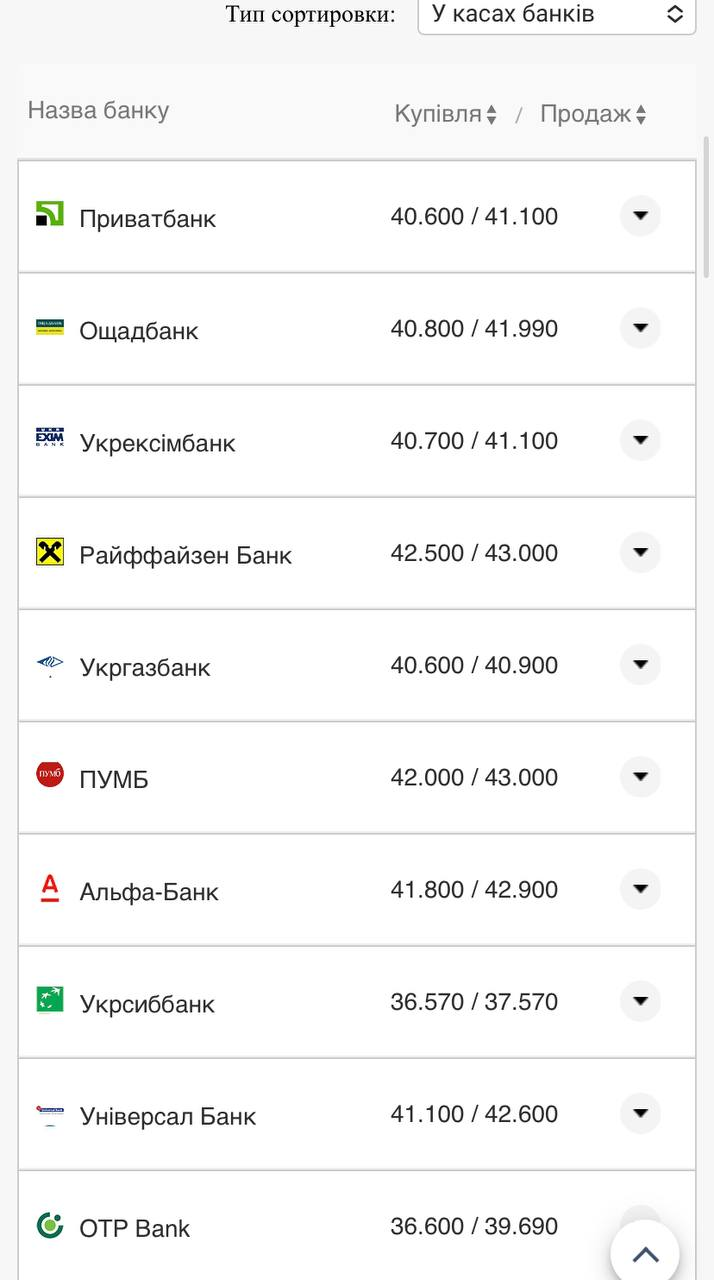Expand the Ощадбанк row arrow
Image resolution: width=714 pixels, height=1280 pixels.
[640, 327]
